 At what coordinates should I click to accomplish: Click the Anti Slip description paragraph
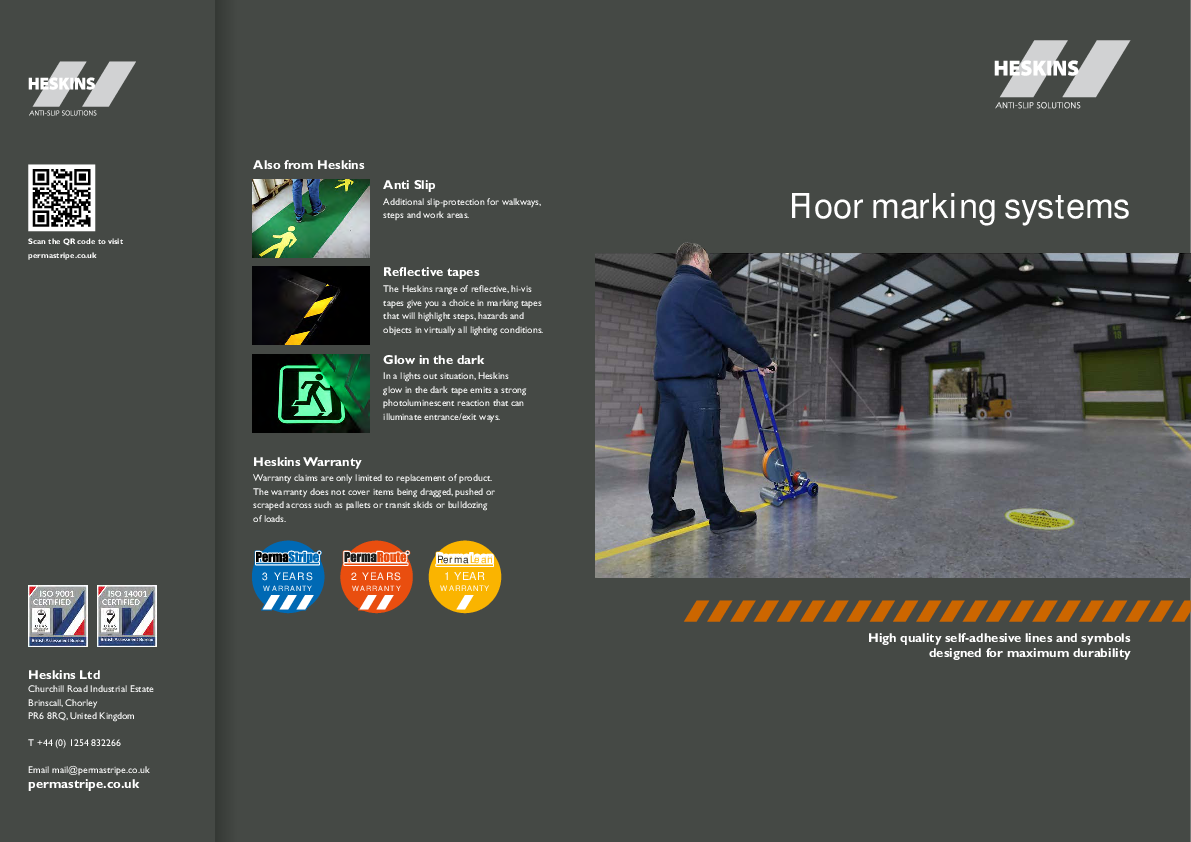(462, 208)
